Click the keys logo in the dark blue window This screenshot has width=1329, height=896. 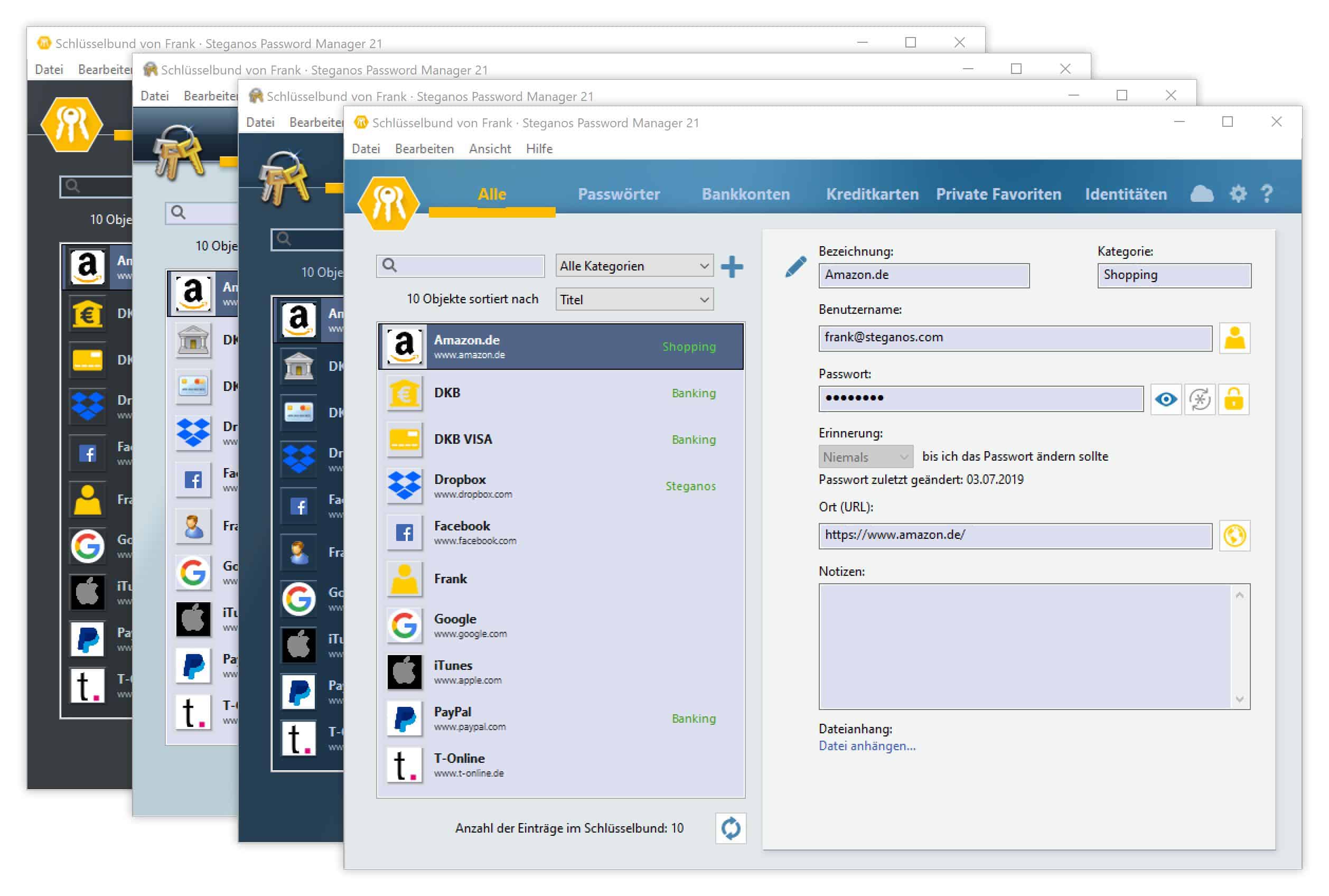point(285,177)
